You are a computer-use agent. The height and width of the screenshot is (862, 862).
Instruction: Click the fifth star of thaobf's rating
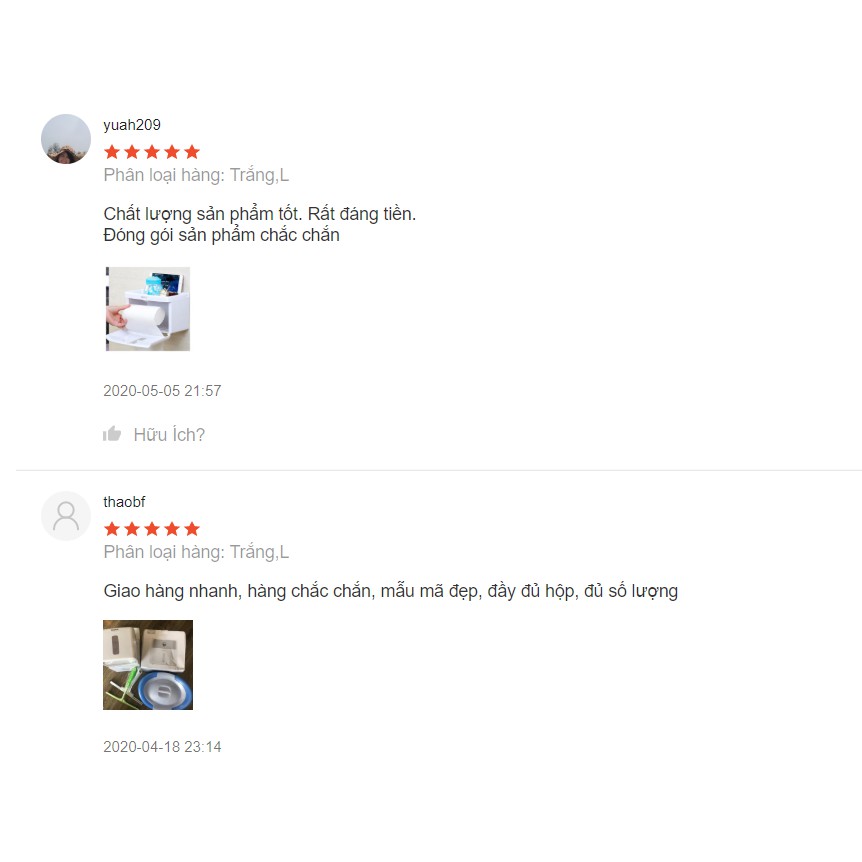pos(192,529)
